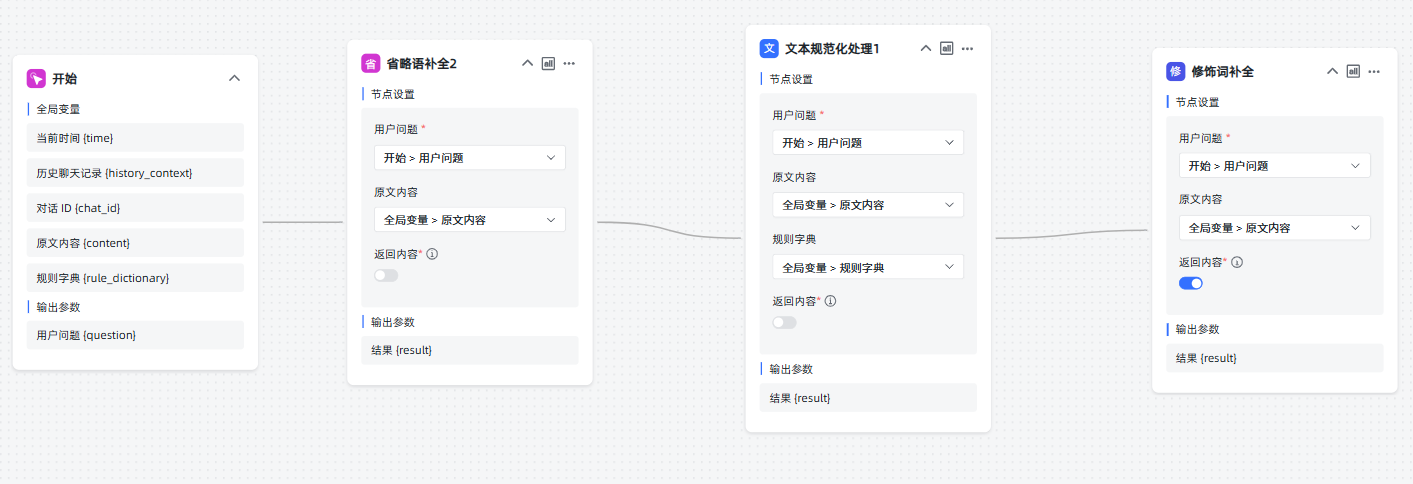Viewport: 1413px width, 484px height.
Task: Click 结果 {result} output in 文本规范化处理1
Action: (868, 398)
